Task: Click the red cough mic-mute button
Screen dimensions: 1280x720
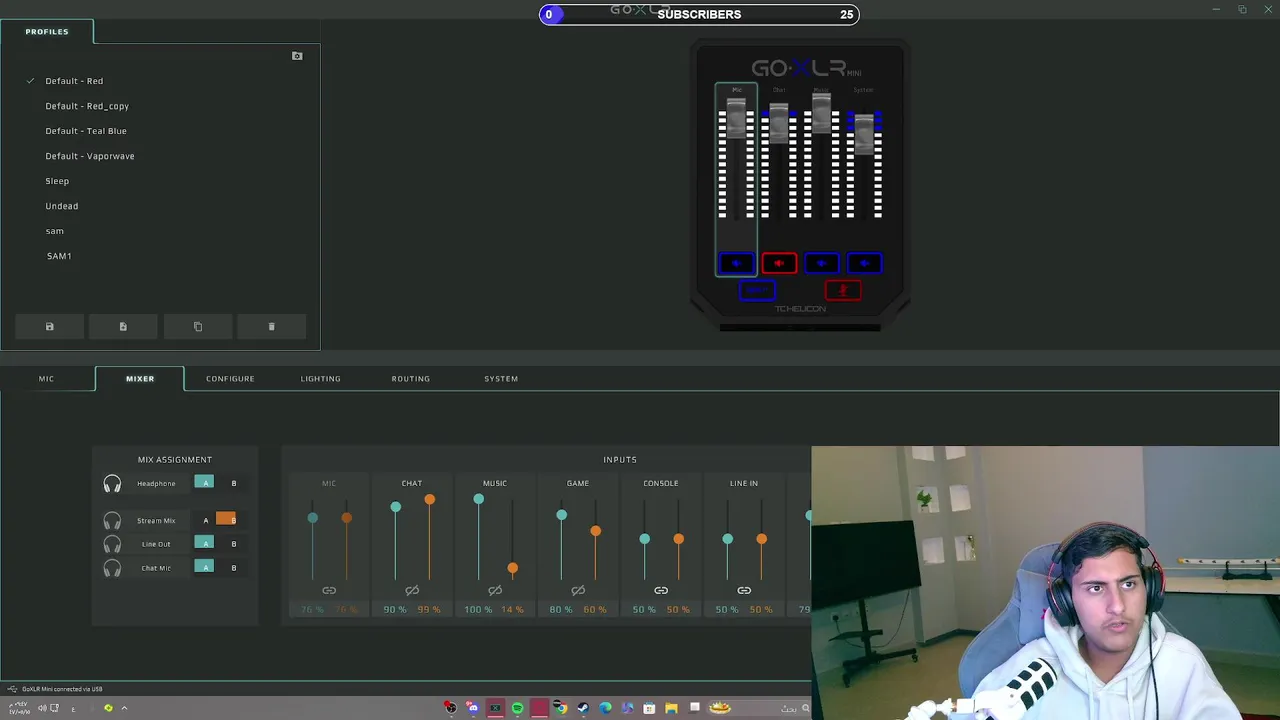Action: click(x=843, y=290)
